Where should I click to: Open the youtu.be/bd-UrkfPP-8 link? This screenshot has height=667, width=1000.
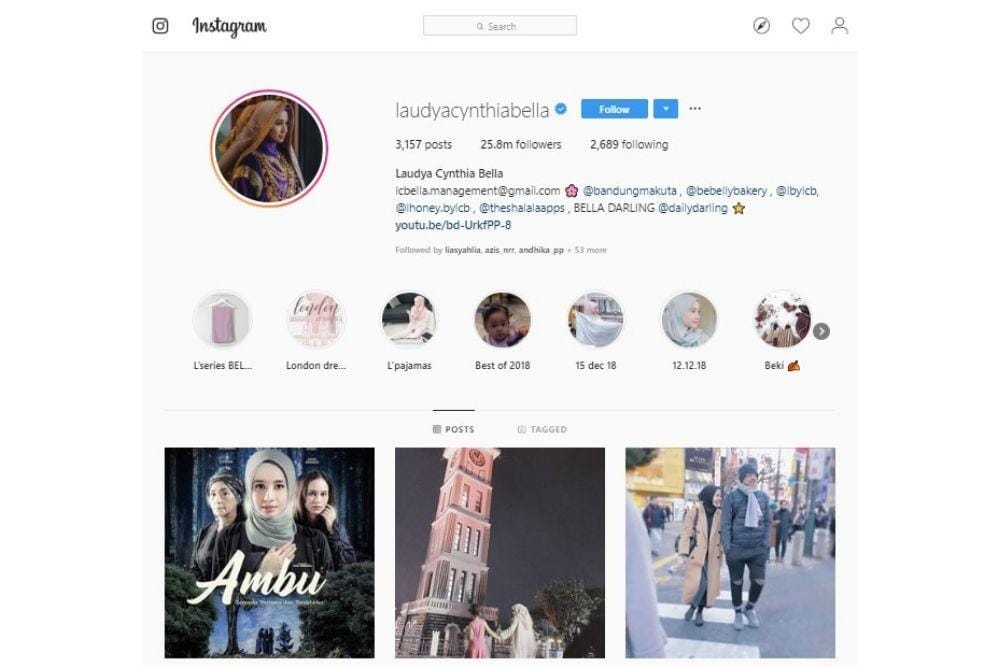click(x=453, y=225)
